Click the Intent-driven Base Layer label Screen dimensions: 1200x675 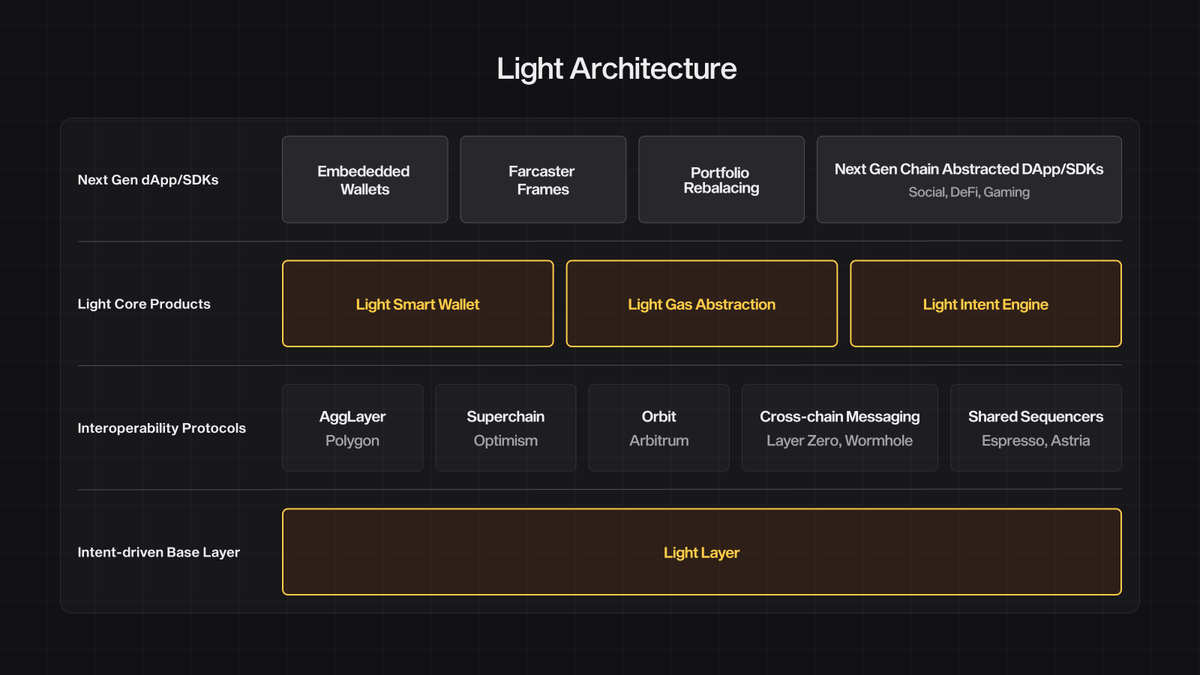pyautogui.click(x=159, y=552)
